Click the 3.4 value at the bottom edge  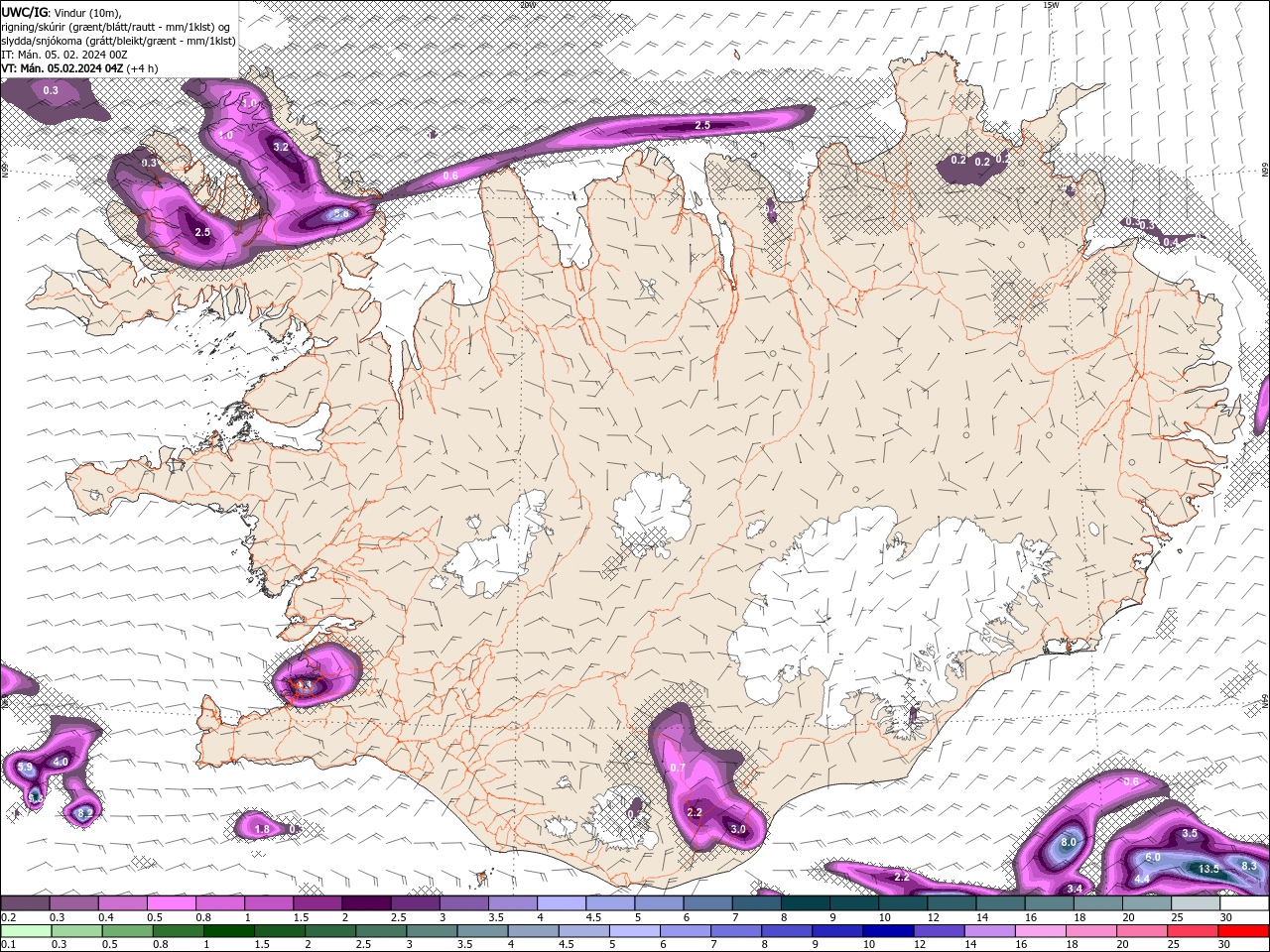[1075, 889]
